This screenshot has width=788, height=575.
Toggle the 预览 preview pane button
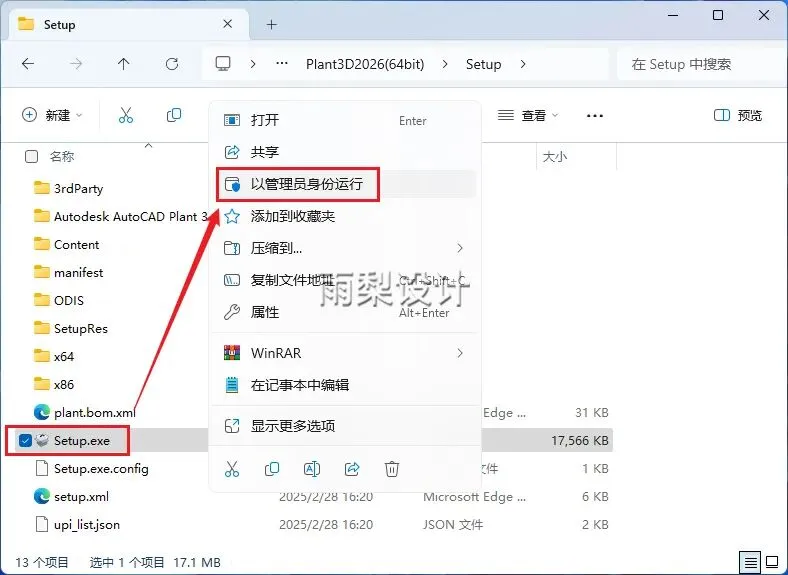(x=738, y=116)
